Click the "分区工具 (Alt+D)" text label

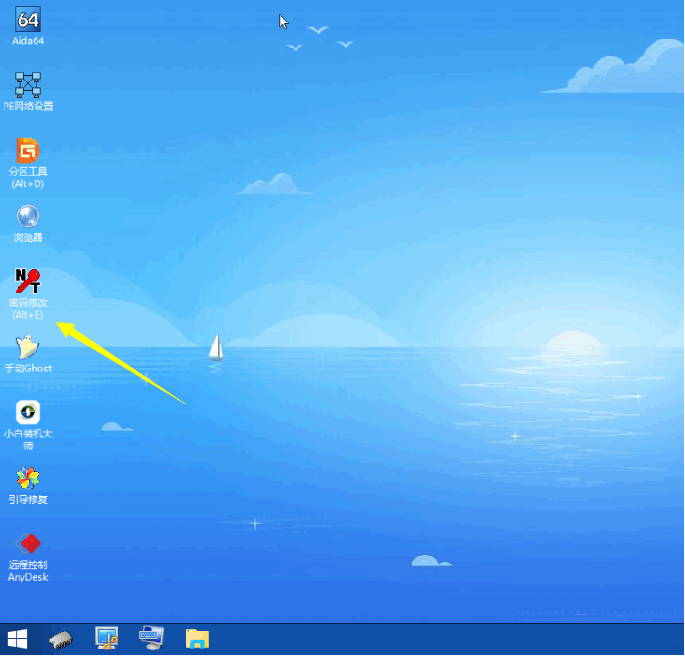pyautogui.click(x=28, y=177)
